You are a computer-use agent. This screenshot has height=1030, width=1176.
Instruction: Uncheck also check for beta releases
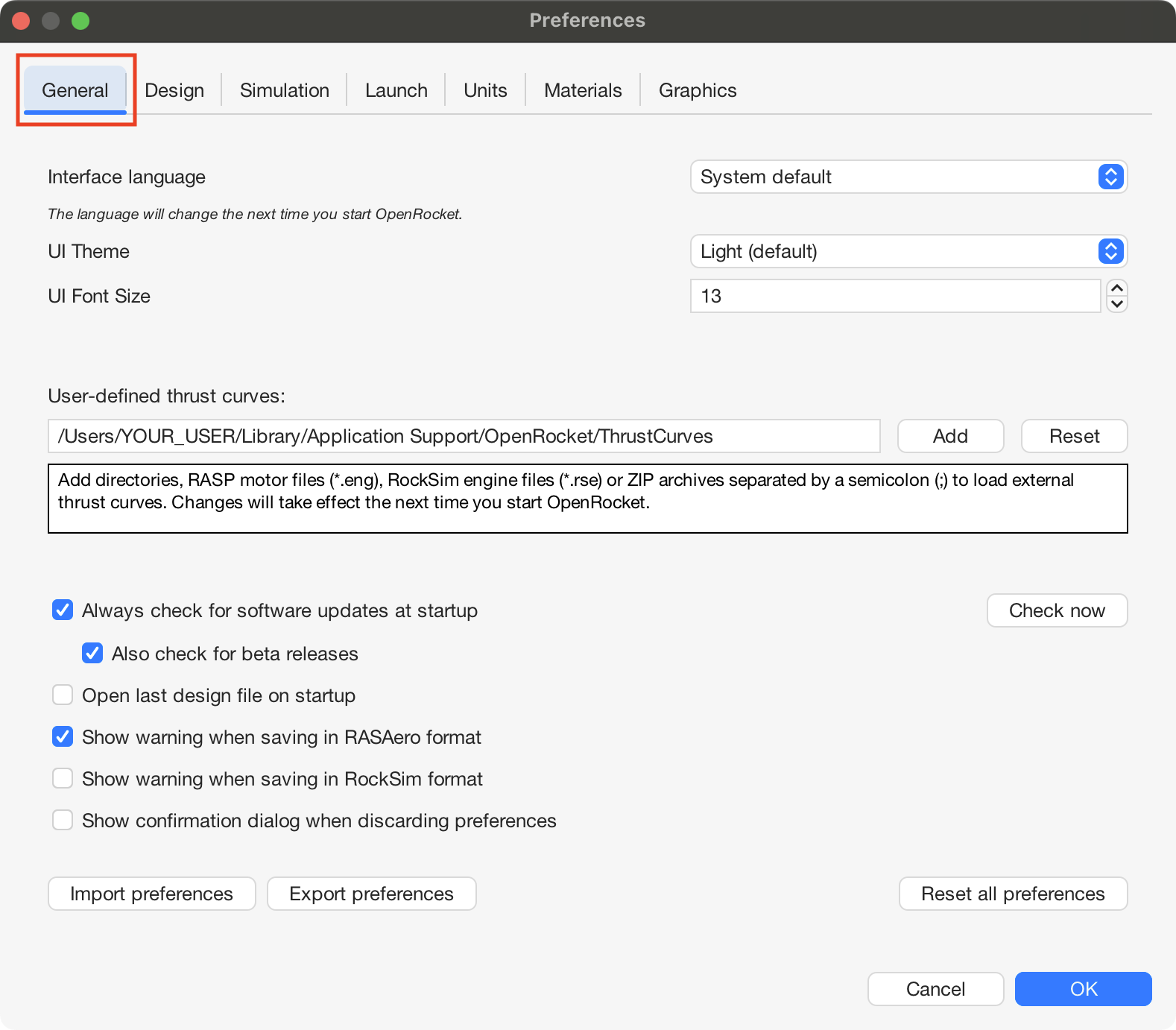point(92,654)
